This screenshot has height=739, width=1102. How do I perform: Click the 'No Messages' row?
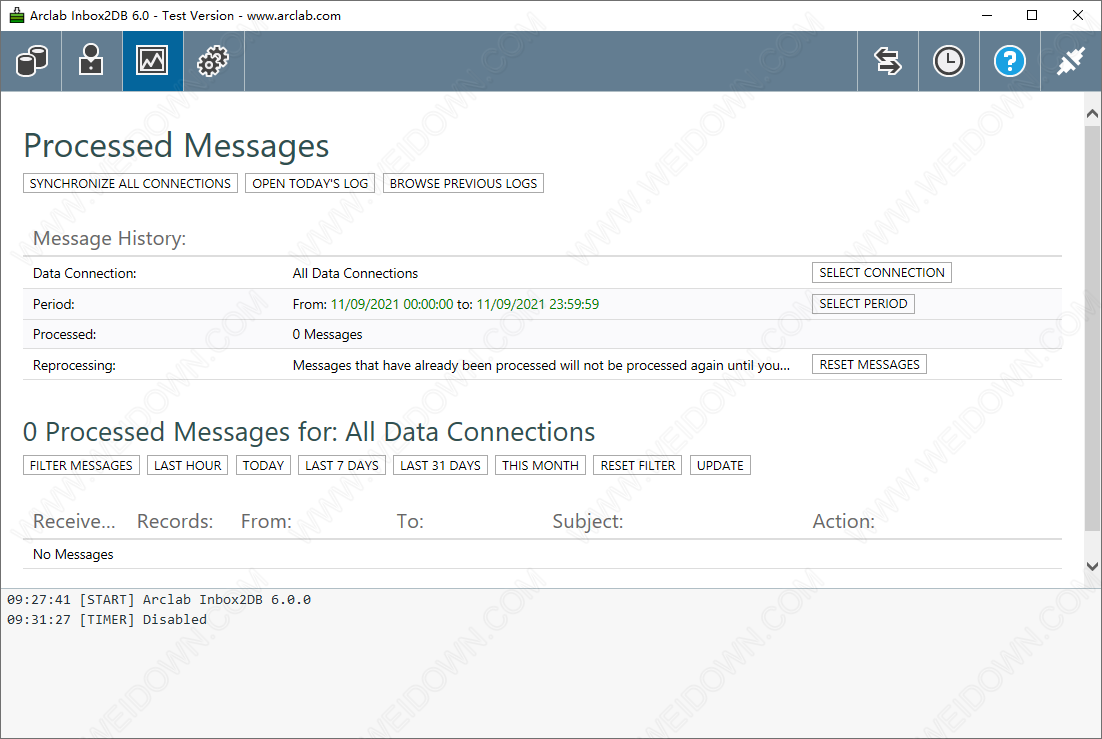pos(542,555)
